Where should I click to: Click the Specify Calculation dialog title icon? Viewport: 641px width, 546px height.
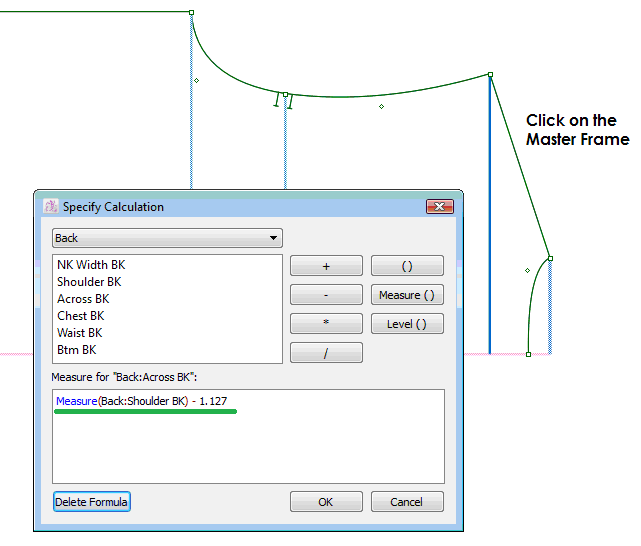click(x=50, y=207)
